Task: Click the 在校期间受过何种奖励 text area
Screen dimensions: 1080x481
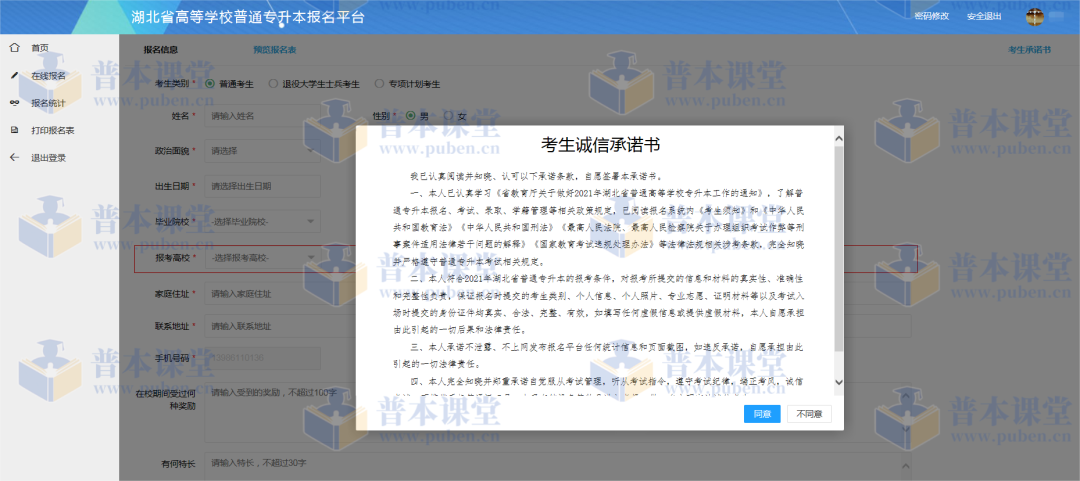Action: [x=560, y=413]
